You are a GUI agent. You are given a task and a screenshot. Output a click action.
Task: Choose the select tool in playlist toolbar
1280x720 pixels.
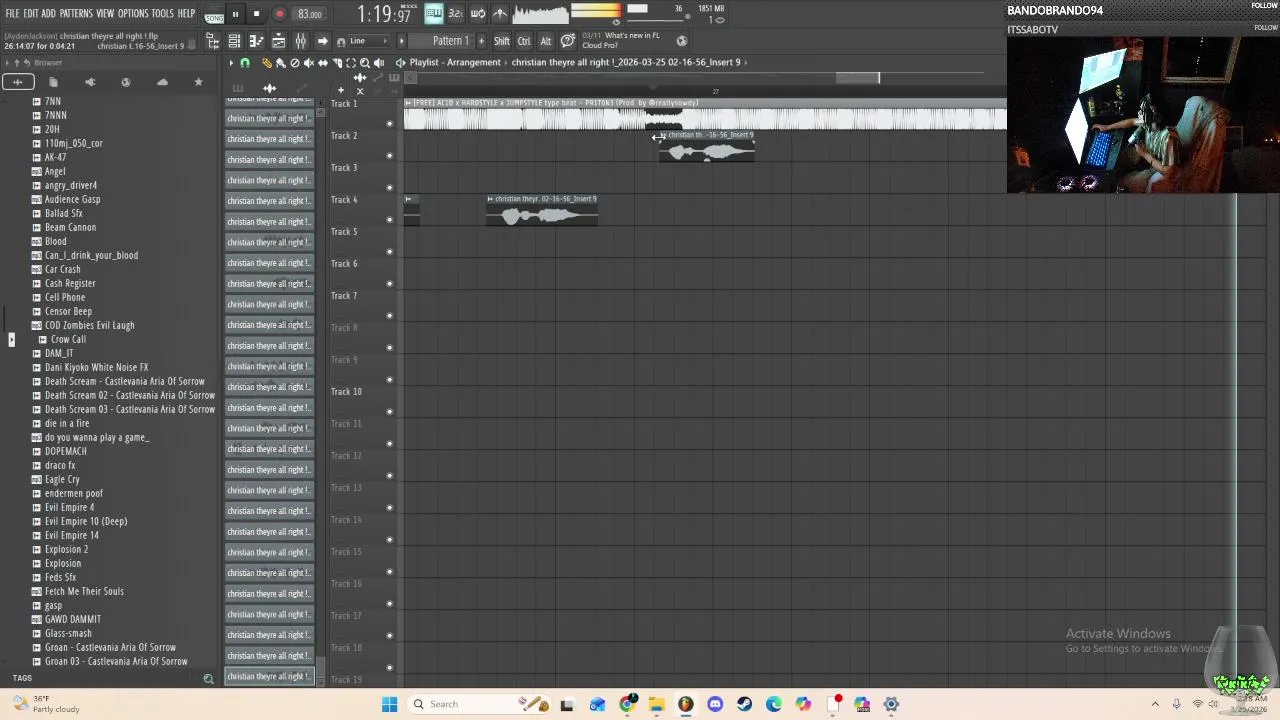pos(351,62)
